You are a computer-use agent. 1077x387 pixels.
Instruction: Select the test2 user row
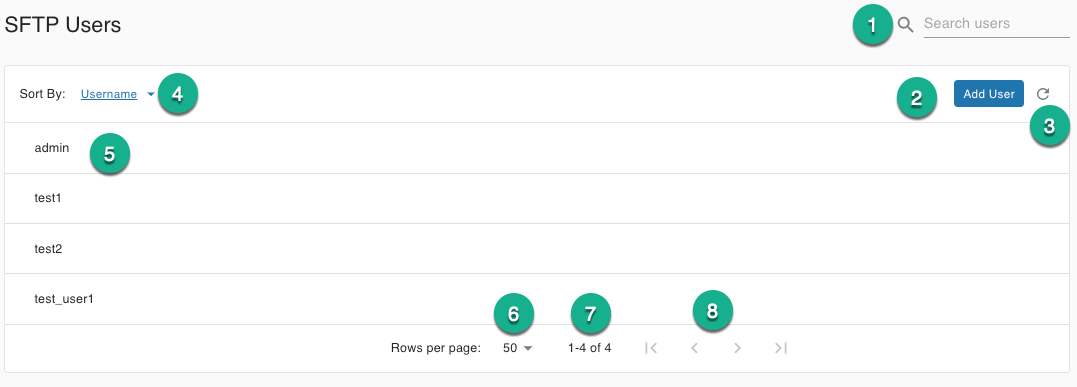[537, 248]
